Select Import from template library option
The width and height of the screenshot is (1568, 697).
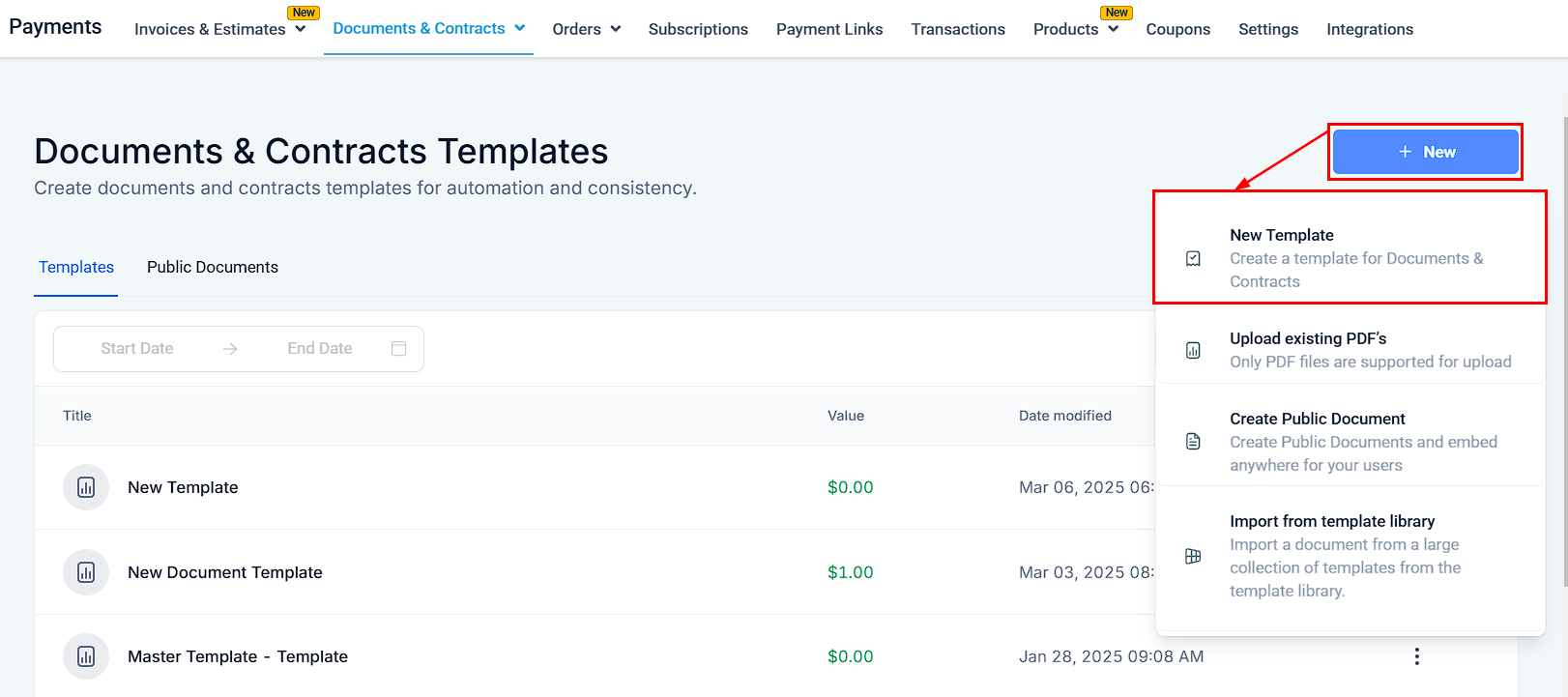tap(1350, 556)
